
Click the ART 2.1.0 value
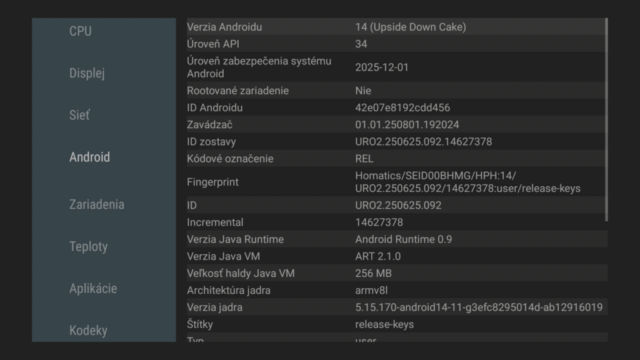(x=378, y=256)
